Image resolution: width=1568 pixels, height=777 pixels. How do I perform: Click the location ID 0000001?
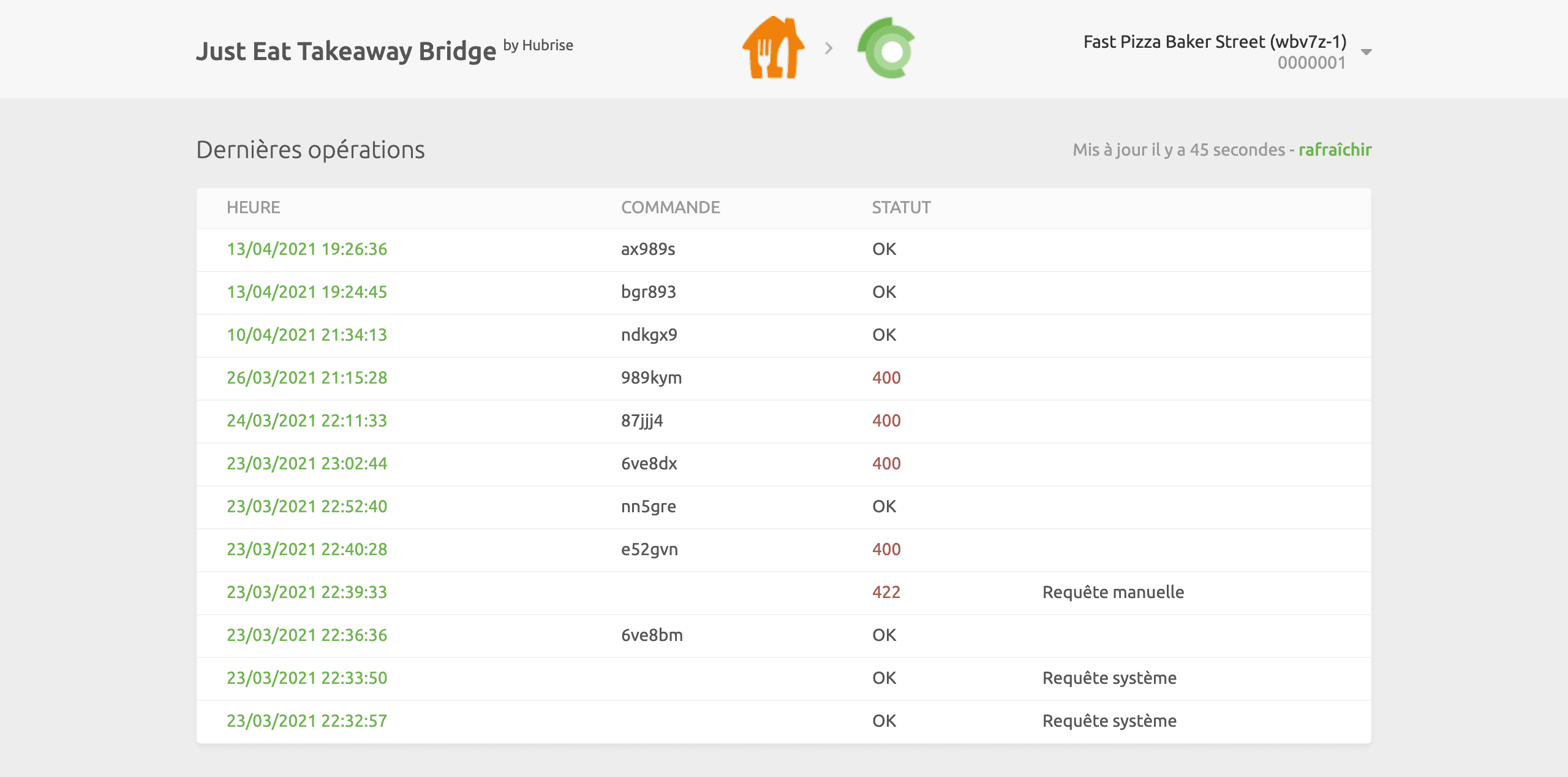point(1311,63)
